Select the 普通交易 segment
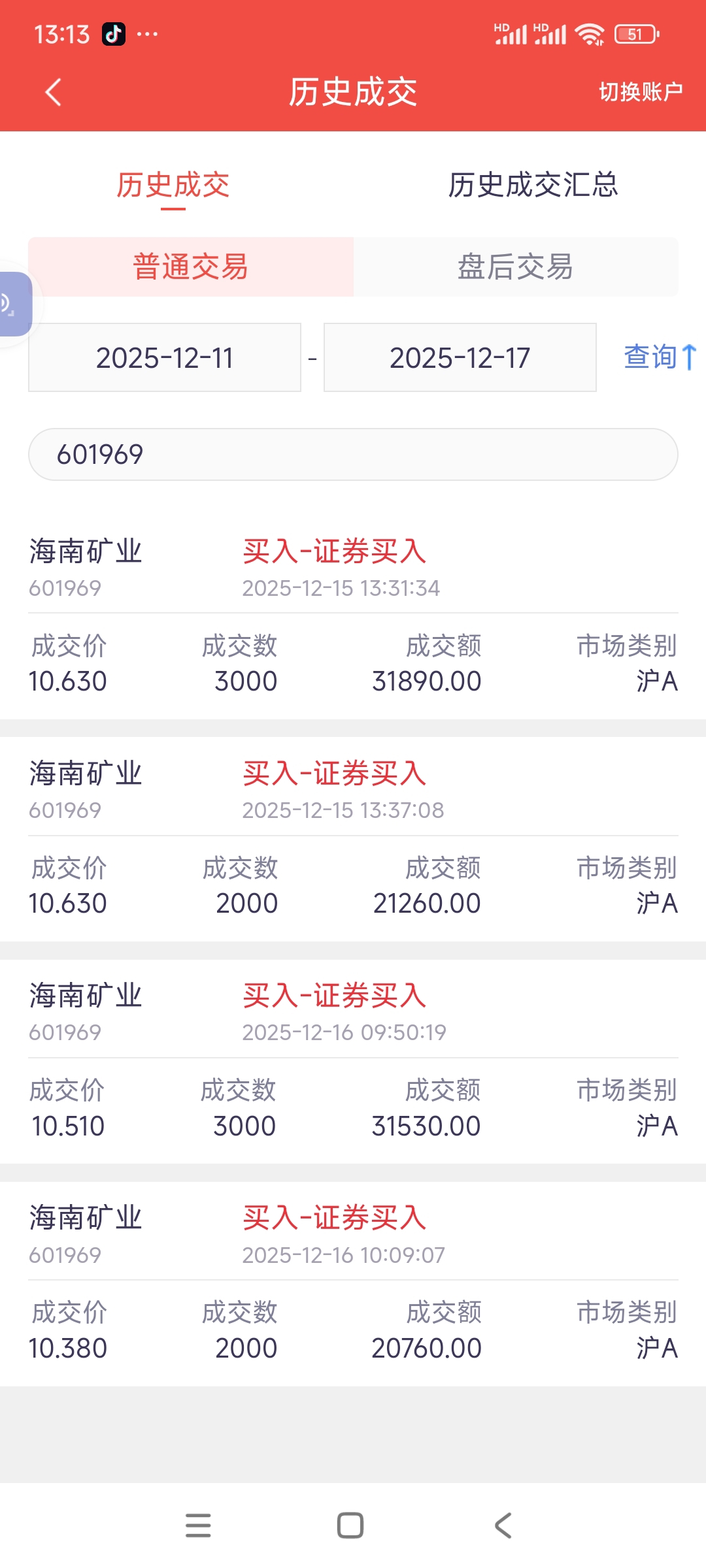Screen dimensions: 706x1568 [191, 267]
